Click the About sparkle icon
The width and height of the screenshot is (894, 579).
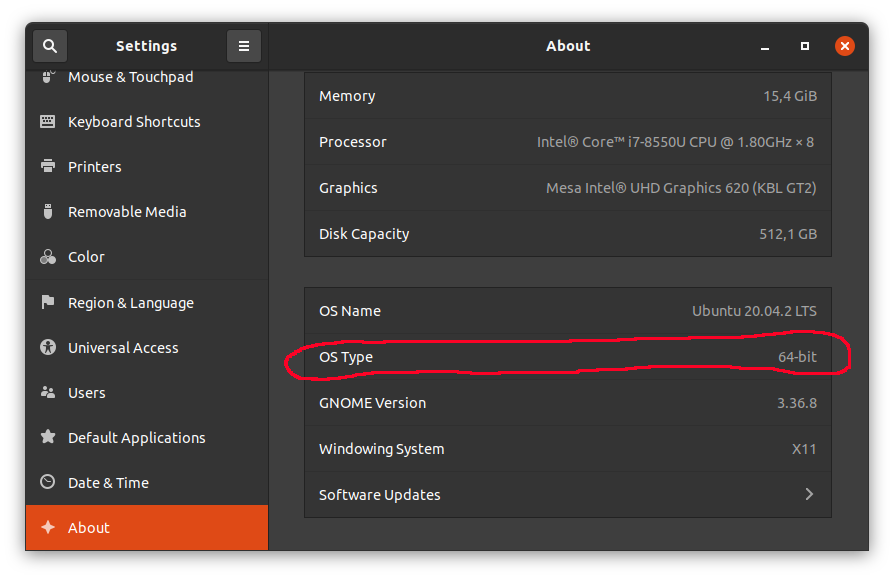click(48, 527)
